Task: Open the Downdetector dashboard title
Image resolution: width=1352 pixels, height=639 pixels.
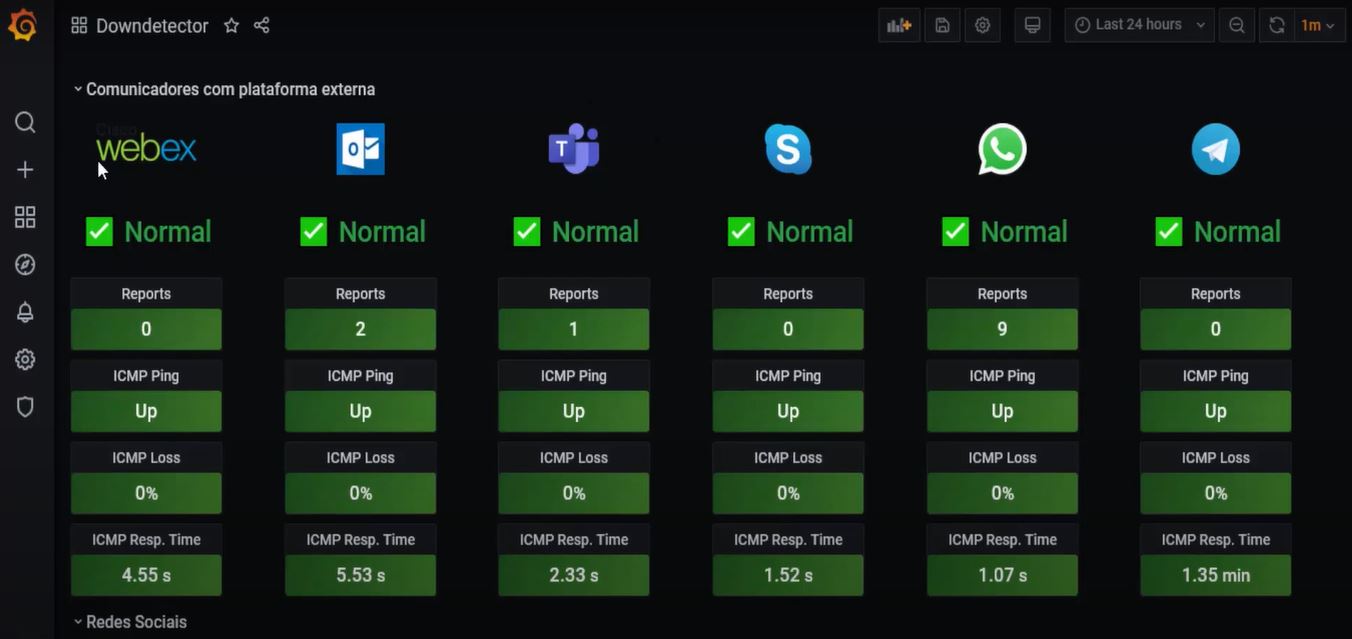Action: [x=152, y=26]
